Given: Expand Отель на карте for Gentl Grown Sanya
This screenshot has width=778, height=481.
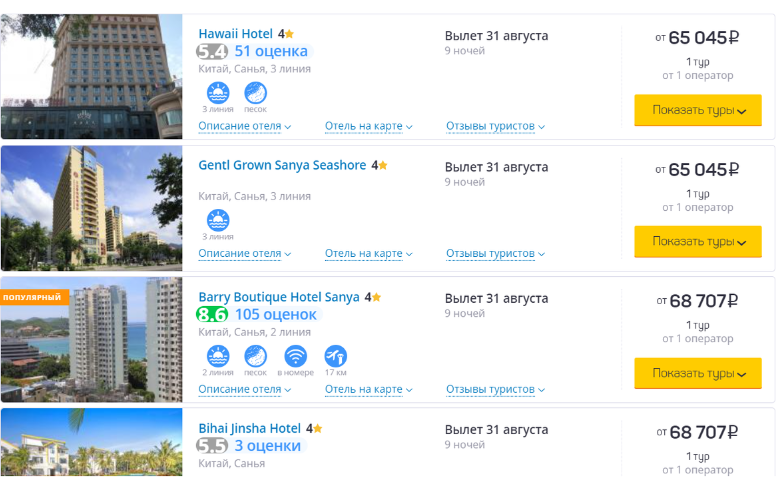Looking at the screenshot, I should [x=369, y=253].
